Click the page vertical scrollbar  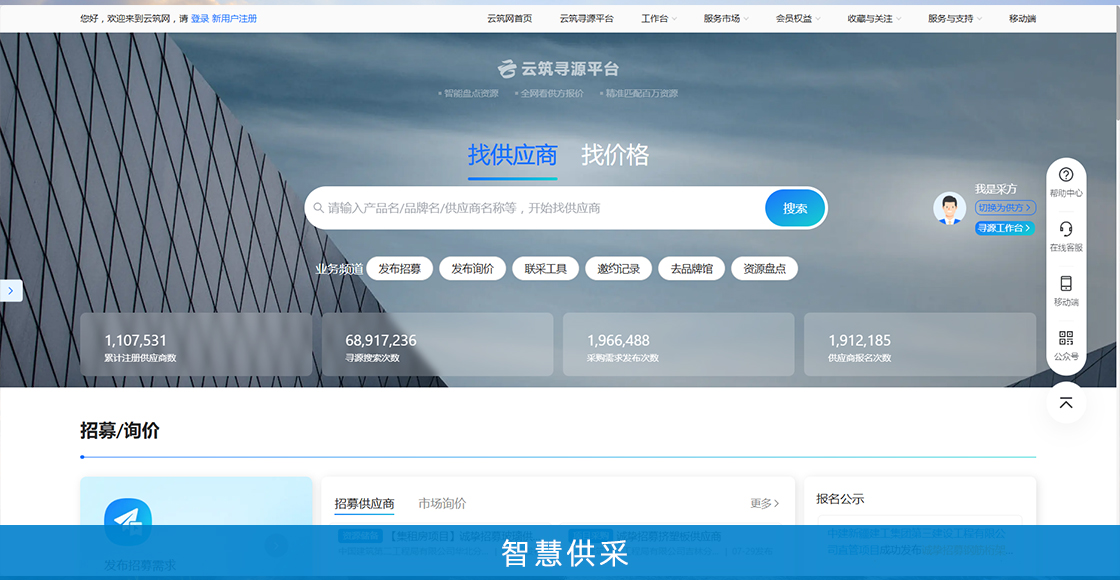(x=1116, y=64)
